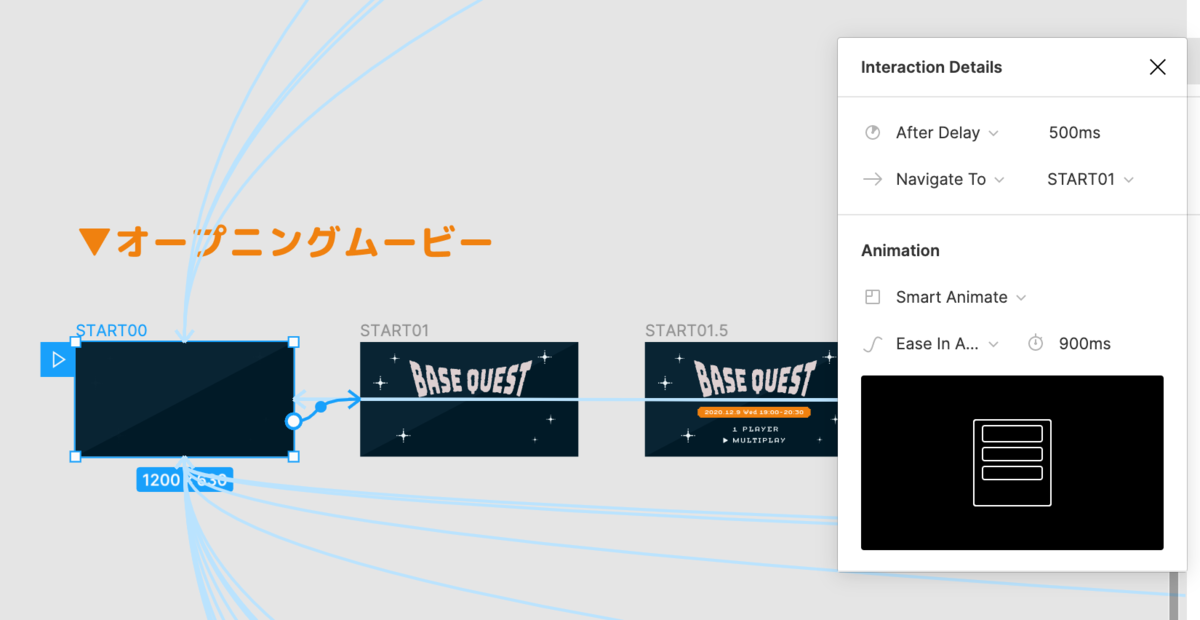This screenshot has height=620, width=1200.
Task: Click the easing curve icon
Action: [872, 344]
